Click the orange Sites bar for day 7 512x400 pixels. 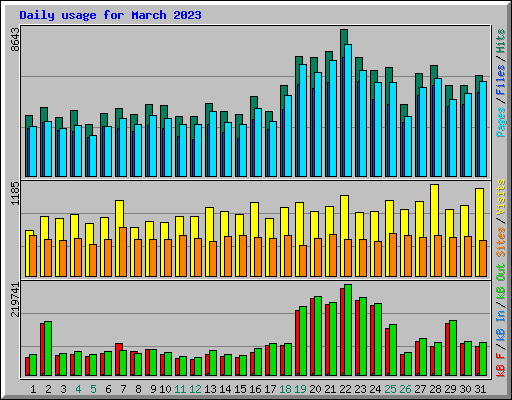click(x=123, y=252)
